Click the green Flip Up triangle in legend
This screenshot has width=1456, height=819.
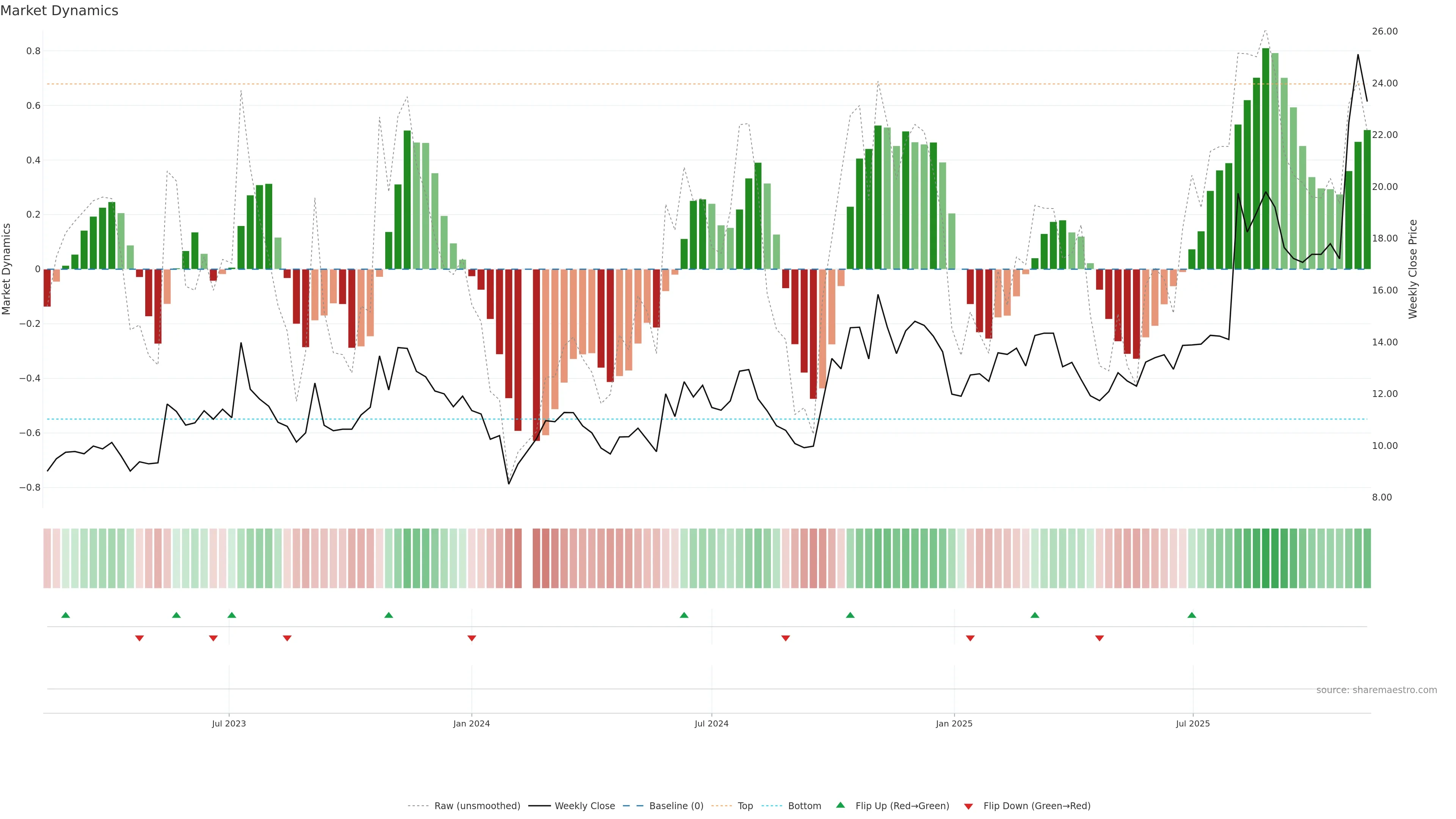click(x=841, y=805)
